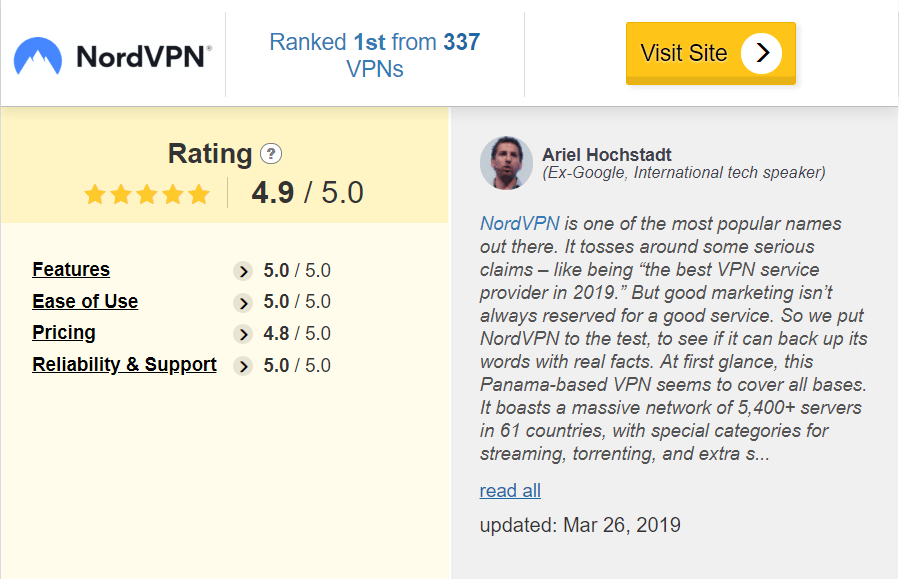Open the Features rating link
Viewport: 899px width, 579px height.
coord(71,269)
